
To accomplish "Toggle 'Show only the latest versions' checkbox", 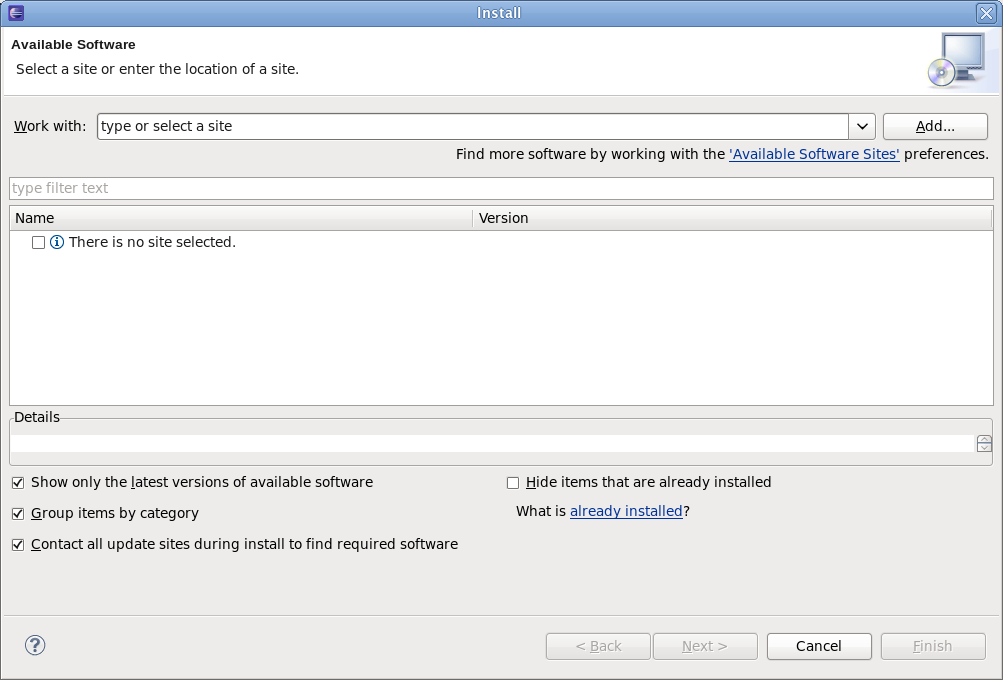I will 18,482.
